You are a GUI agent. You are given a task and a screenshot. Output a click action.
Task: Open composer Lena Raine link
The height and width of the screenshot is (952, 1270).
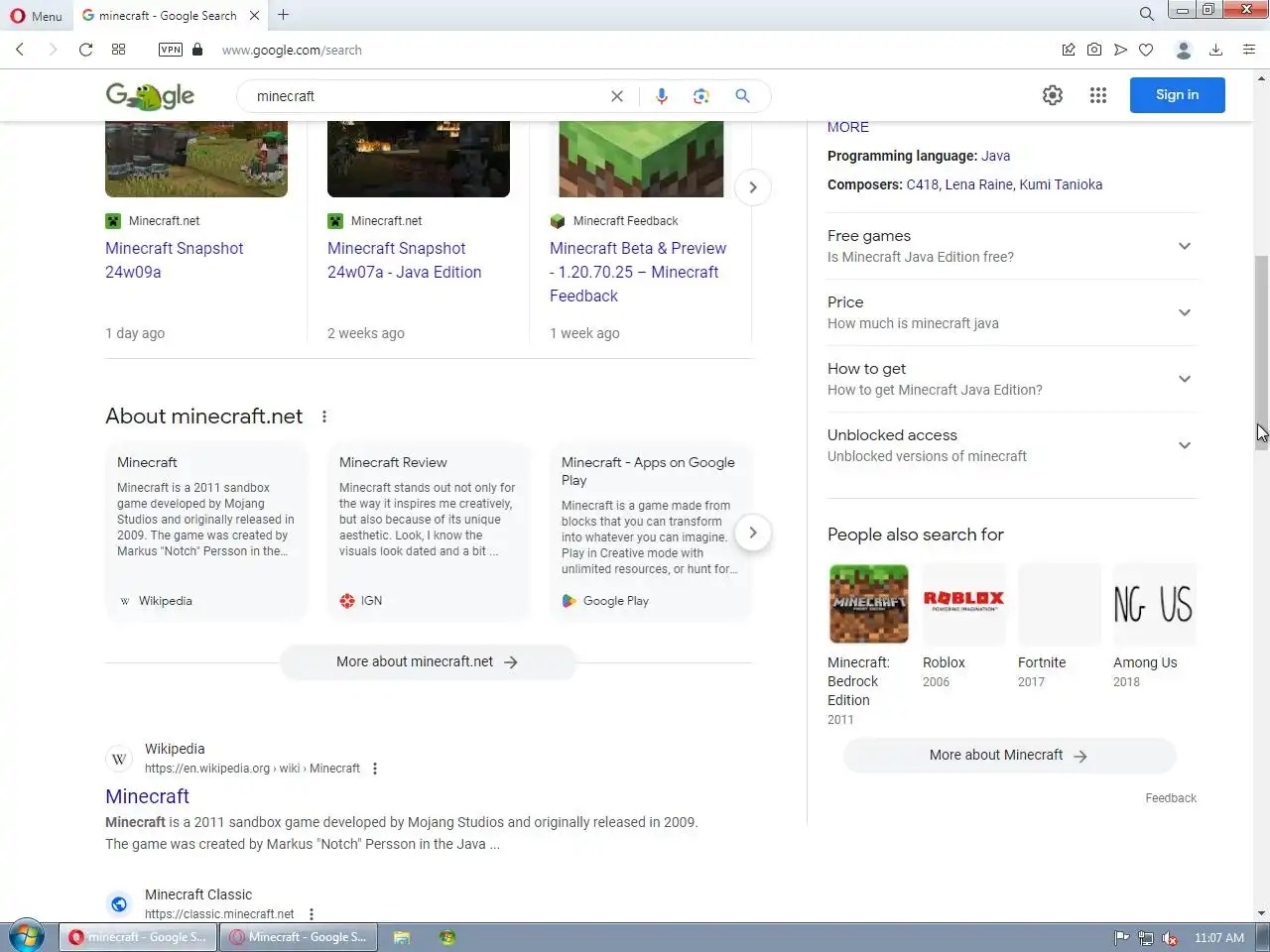tap(978, 184)
